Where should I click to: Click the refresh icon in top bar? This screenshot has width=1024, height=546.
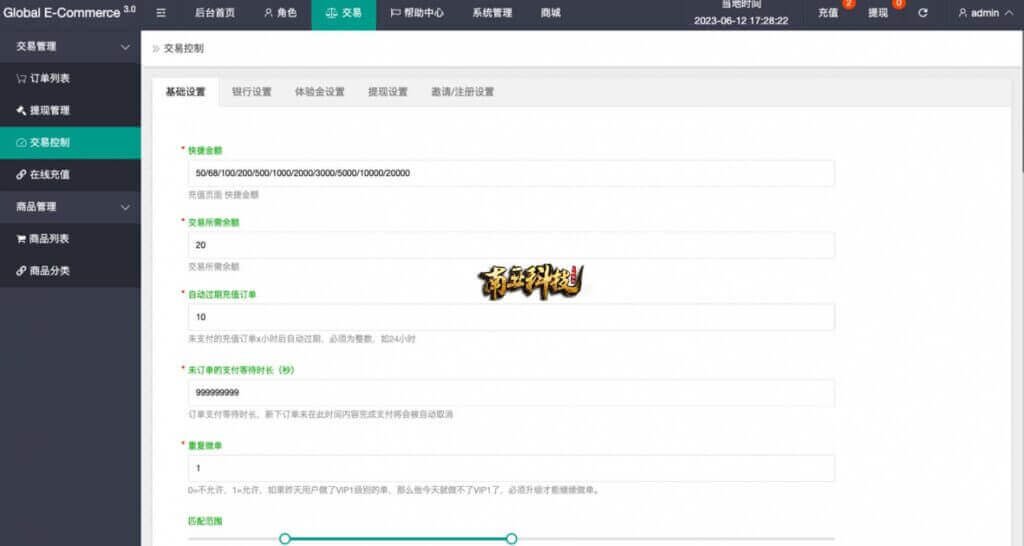tap(923, 14)
